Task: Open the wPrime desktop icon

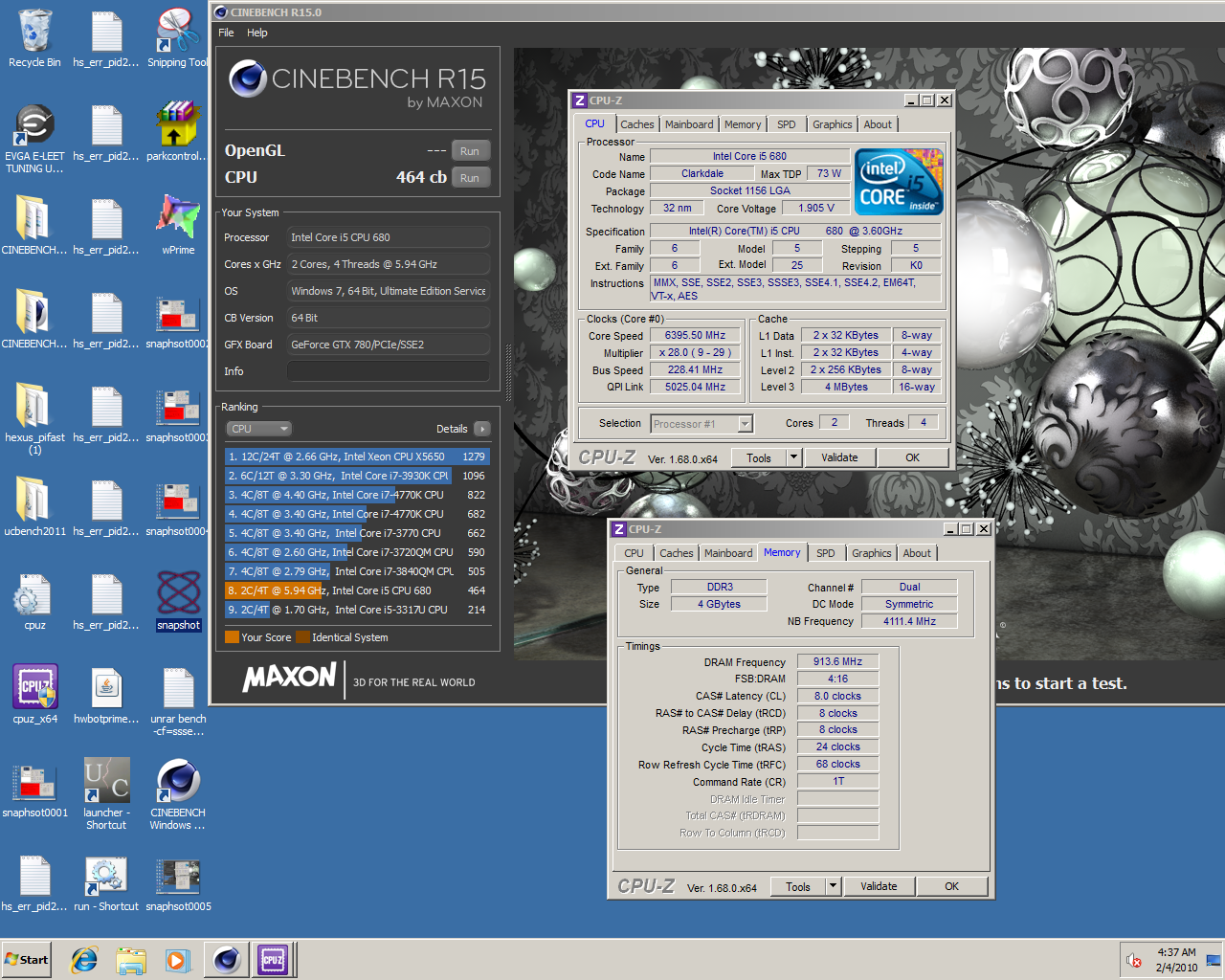Action: [178, 226]
